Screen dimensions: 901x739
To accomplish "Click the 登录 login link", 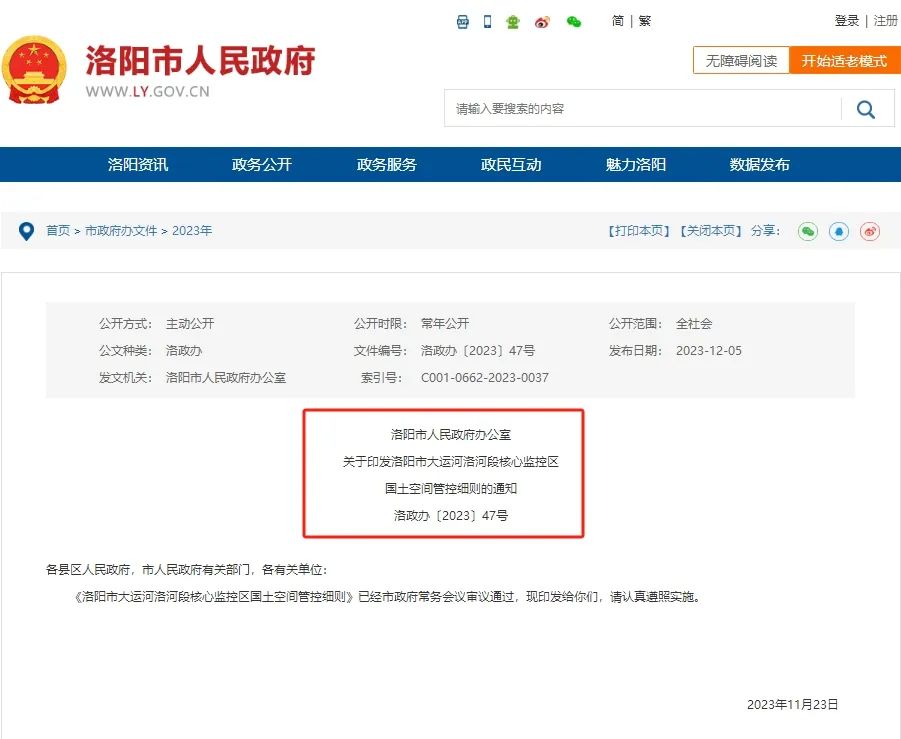I will (x=847, y=21).
